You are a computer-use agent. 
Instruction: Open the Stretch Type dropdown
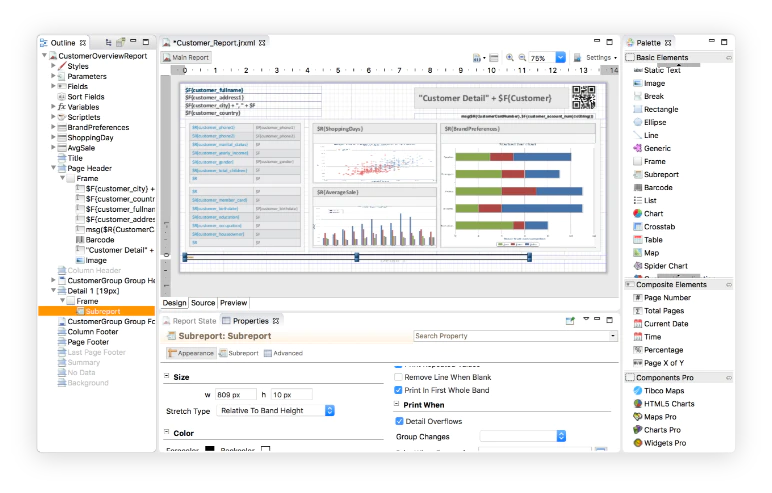329,410
